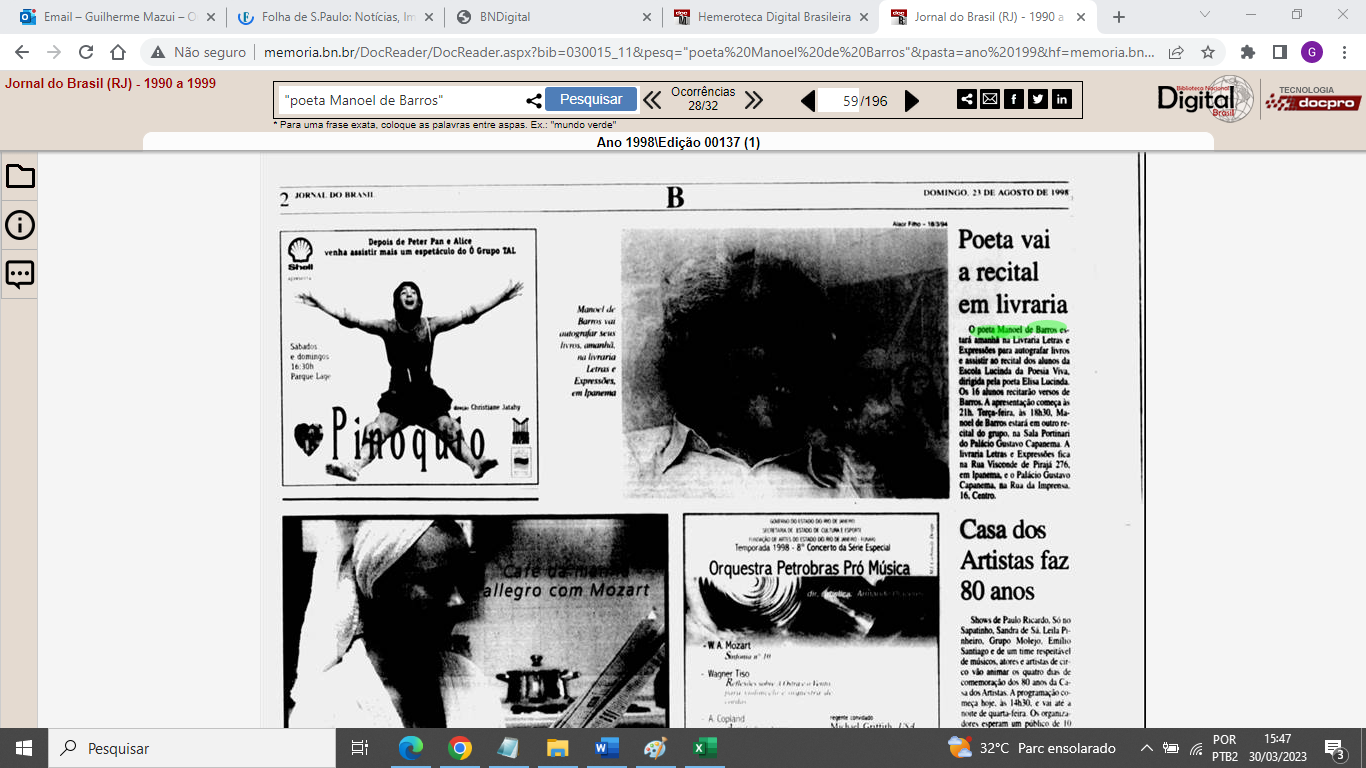Screen dimensions: 1366x768
Task: Open Microsoft Excel from taskbar
Action: point(705,748)
